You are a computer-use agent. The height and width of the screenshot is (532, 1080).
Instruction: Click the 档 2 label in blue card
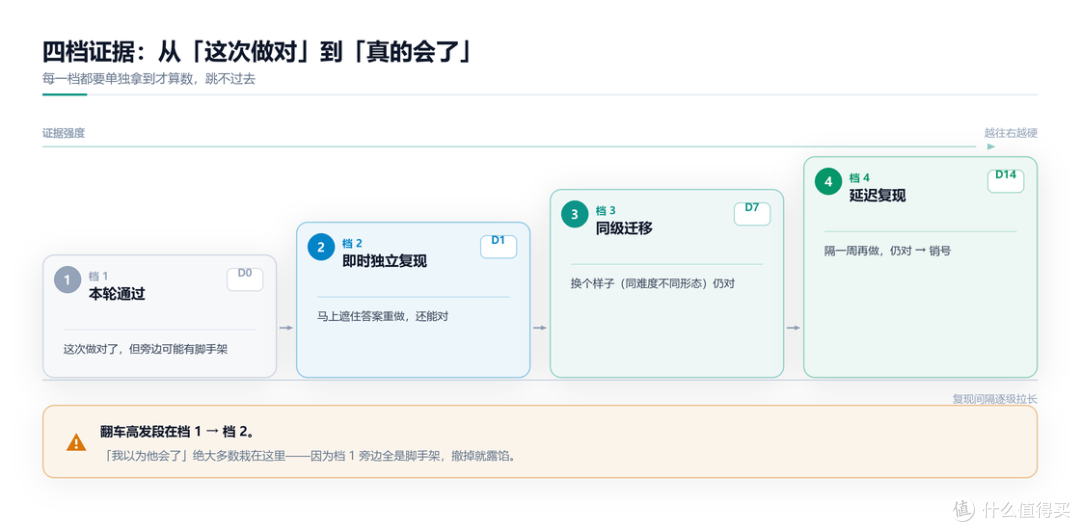[x=352, y=243]
